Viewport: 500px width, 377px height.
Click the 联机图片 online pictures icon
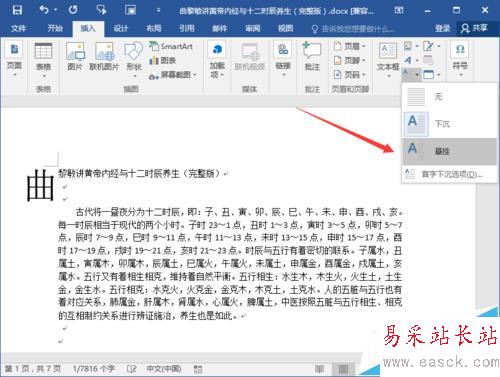click(x=104, y=57)
